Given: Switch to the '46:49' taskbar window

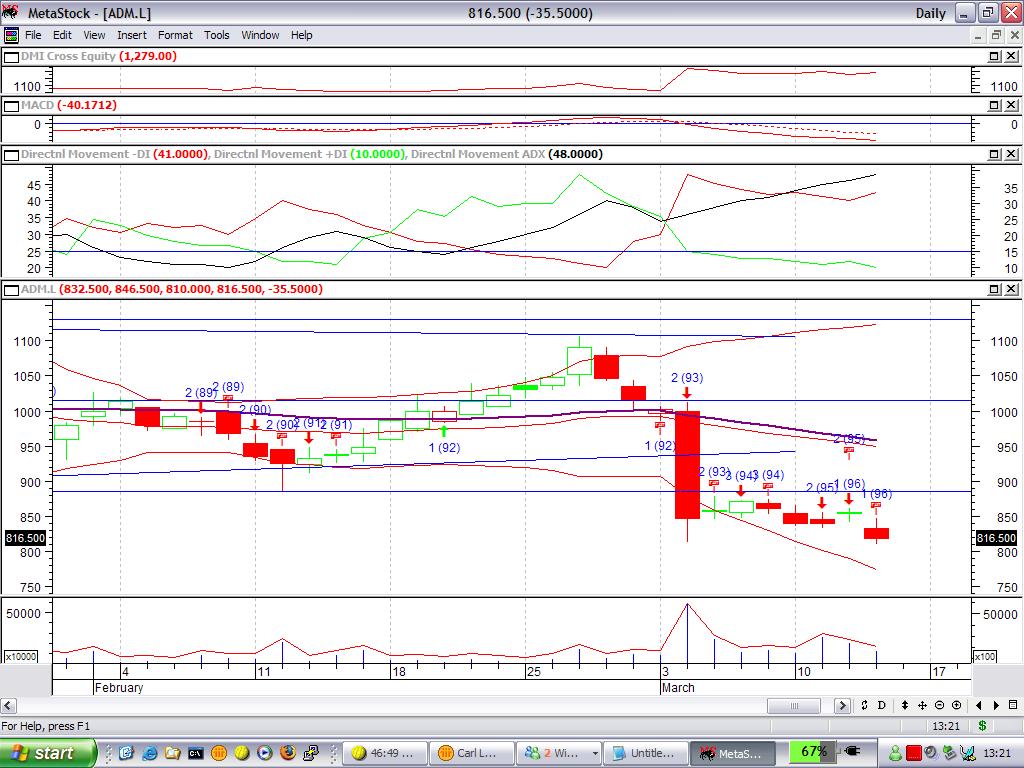Looking at the screenshot, I should tap(384, 753).
